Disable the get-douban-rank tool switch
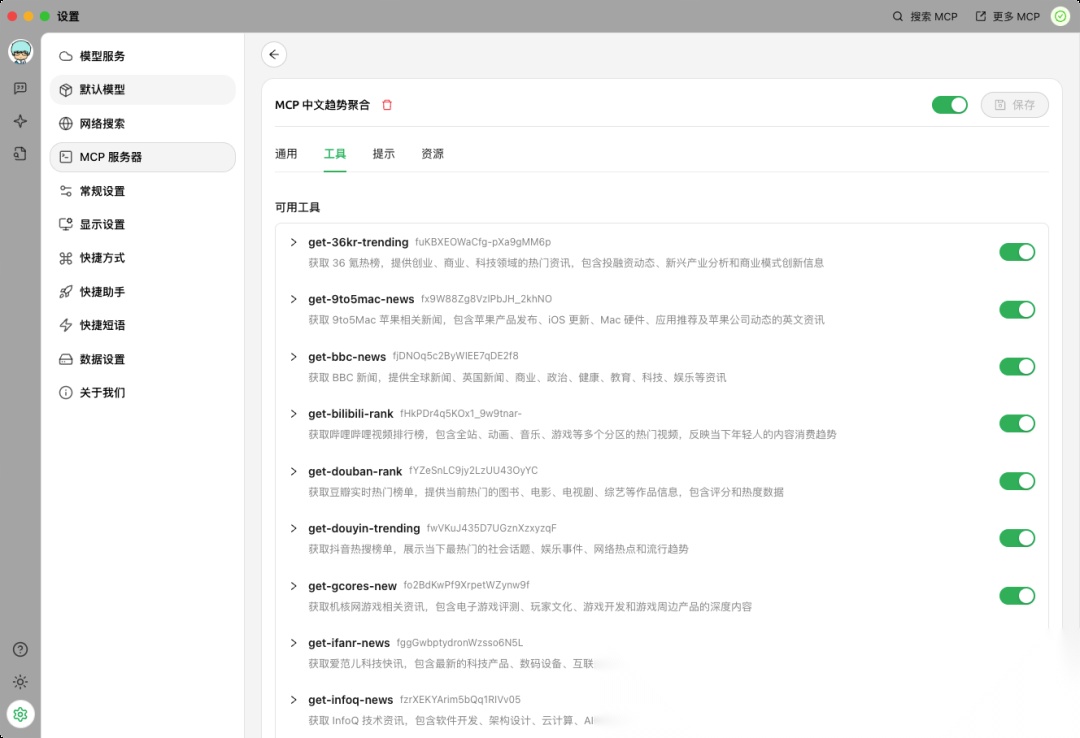Image resolution: width=1080 pixels, height=738 pixels. coord(1017,481)
